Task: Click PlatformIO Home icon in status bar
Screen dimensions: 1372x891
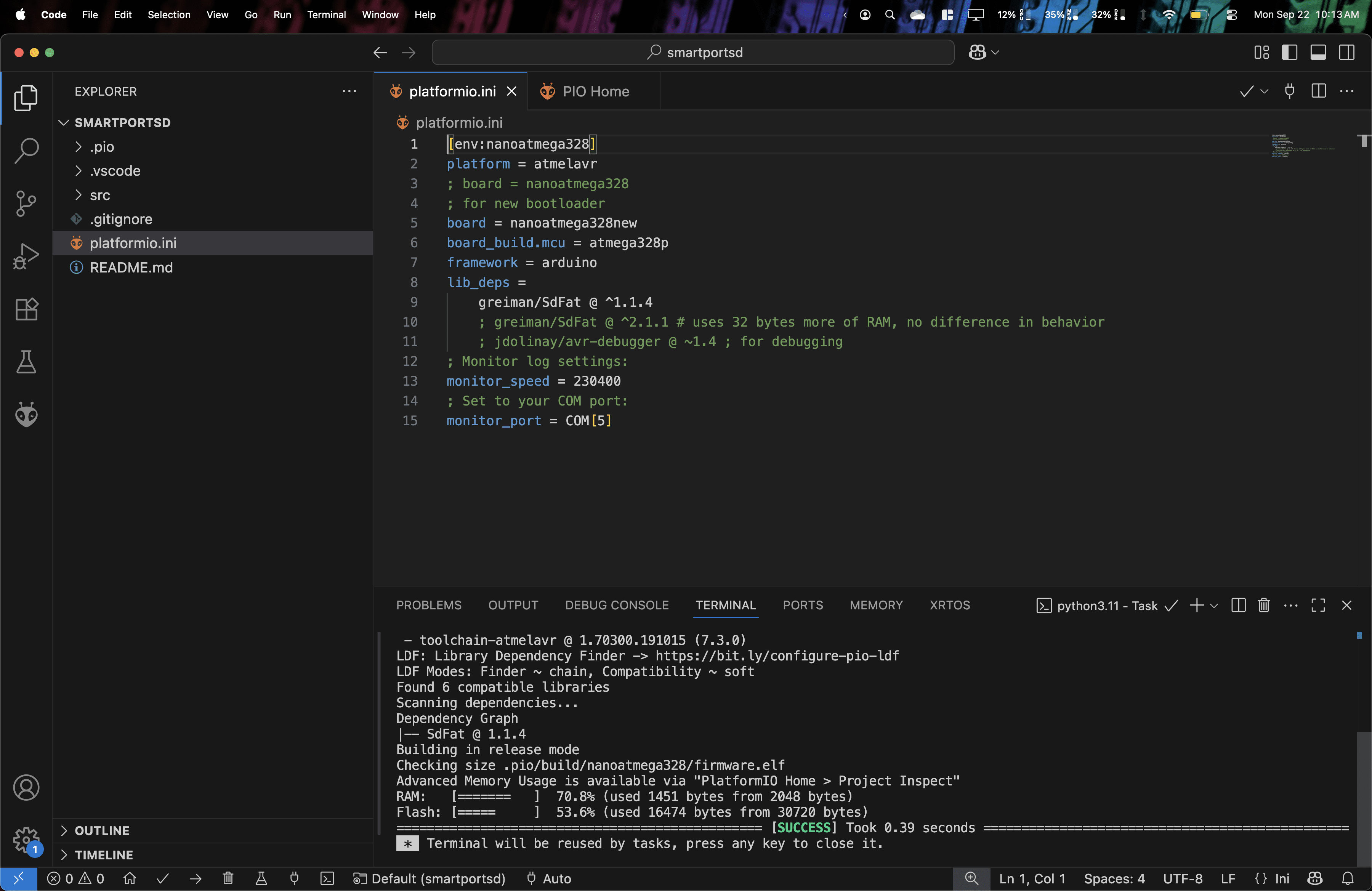Action: (x=130, y=878)
